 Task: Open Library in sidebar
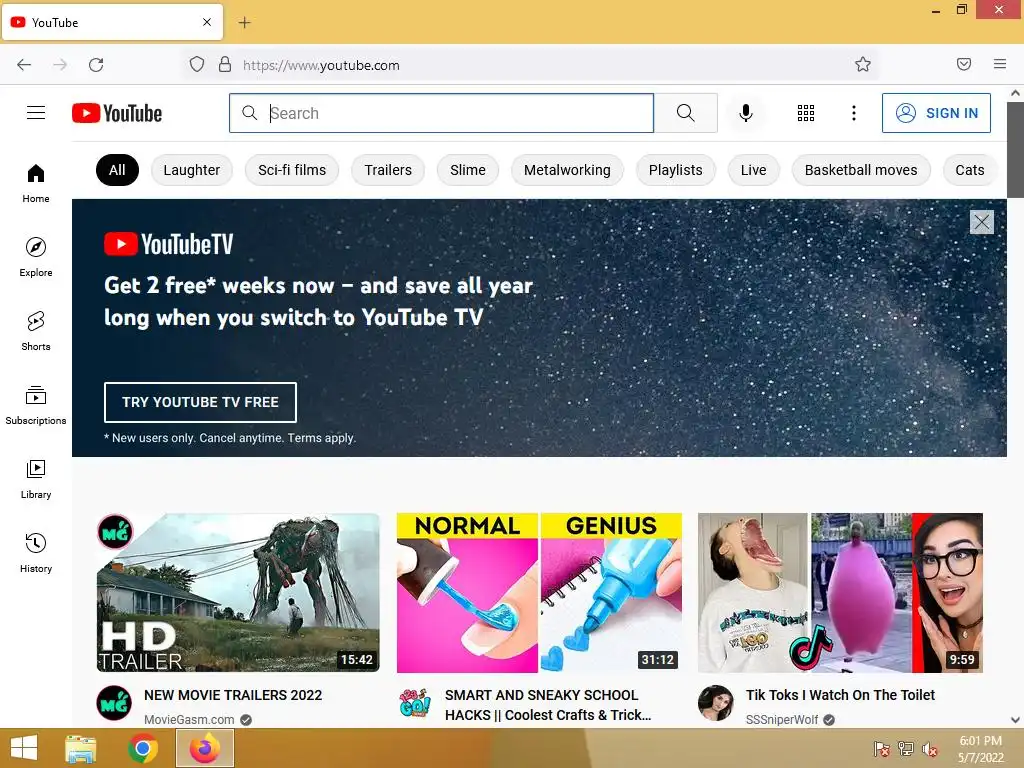(36, 479)
